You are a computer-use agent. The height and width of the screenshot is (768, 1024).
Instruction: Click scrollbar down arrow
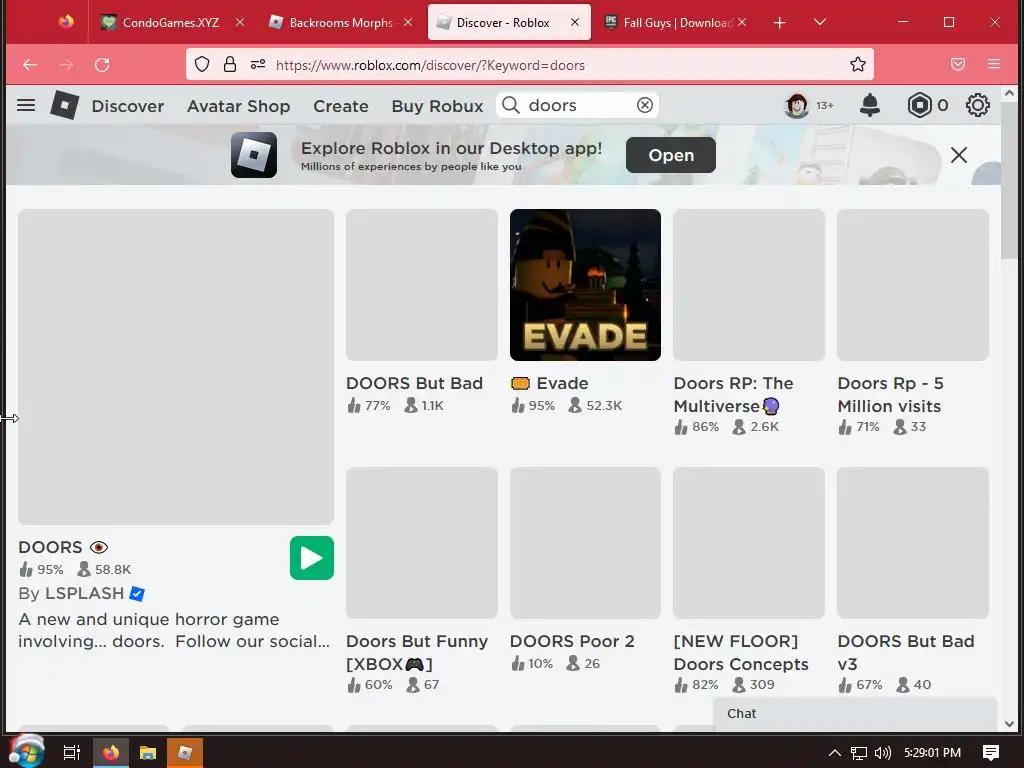tap(1010, 724)
